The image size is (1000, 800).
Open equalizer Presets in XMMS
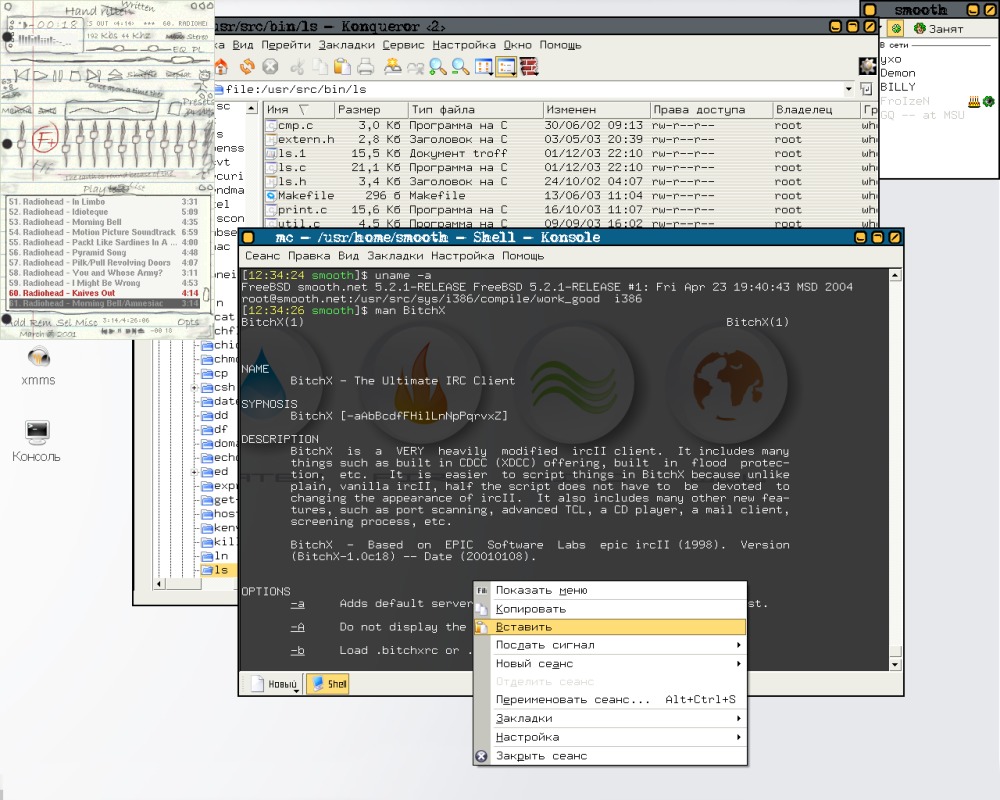coord(198,101)
